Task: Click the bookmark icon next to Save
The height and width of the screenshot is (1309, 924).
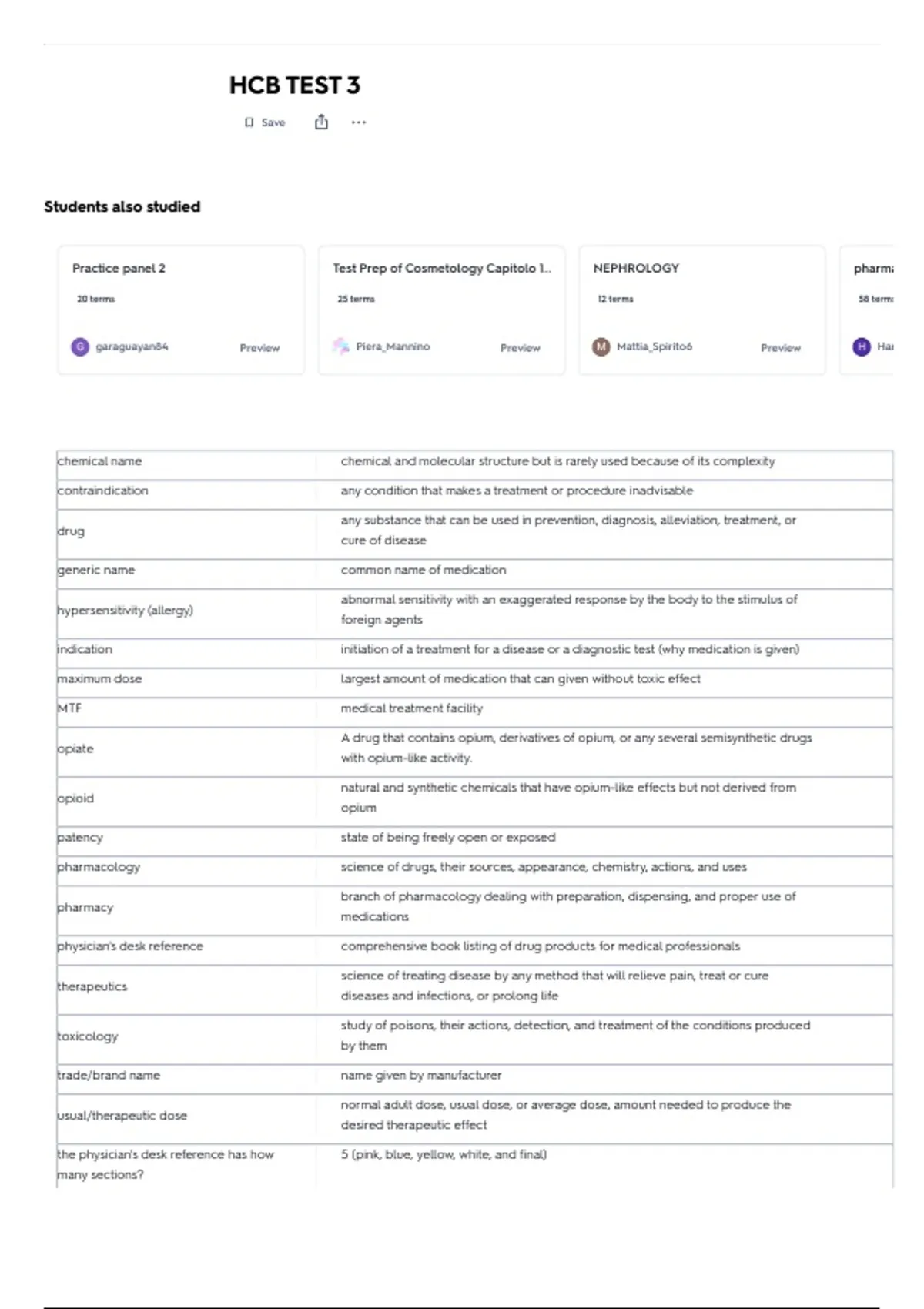Action: (249, 122)
